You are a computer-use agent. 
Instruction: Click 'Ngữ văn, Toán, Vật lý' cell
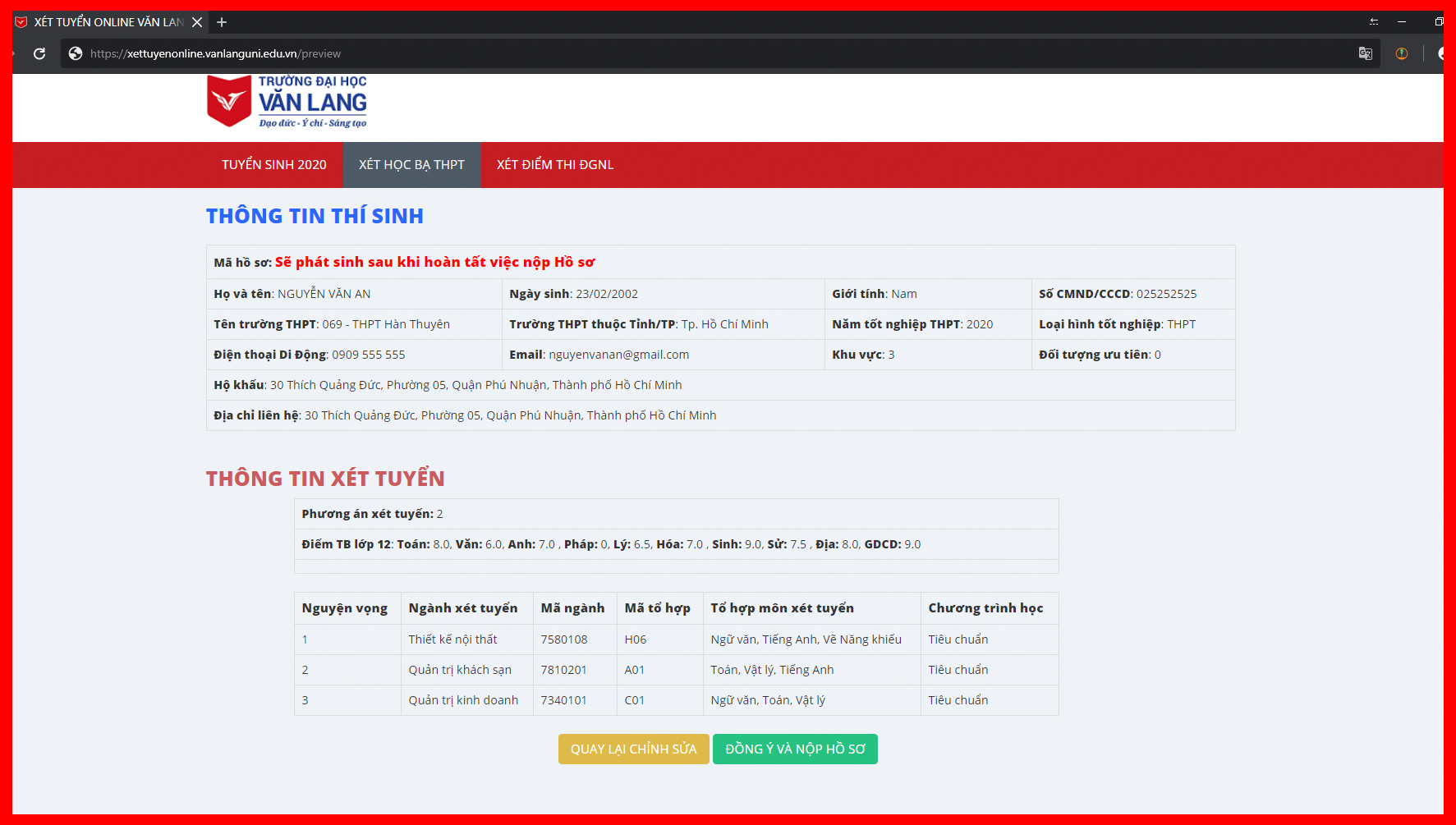pyautogui.click(x=811, y=700)
